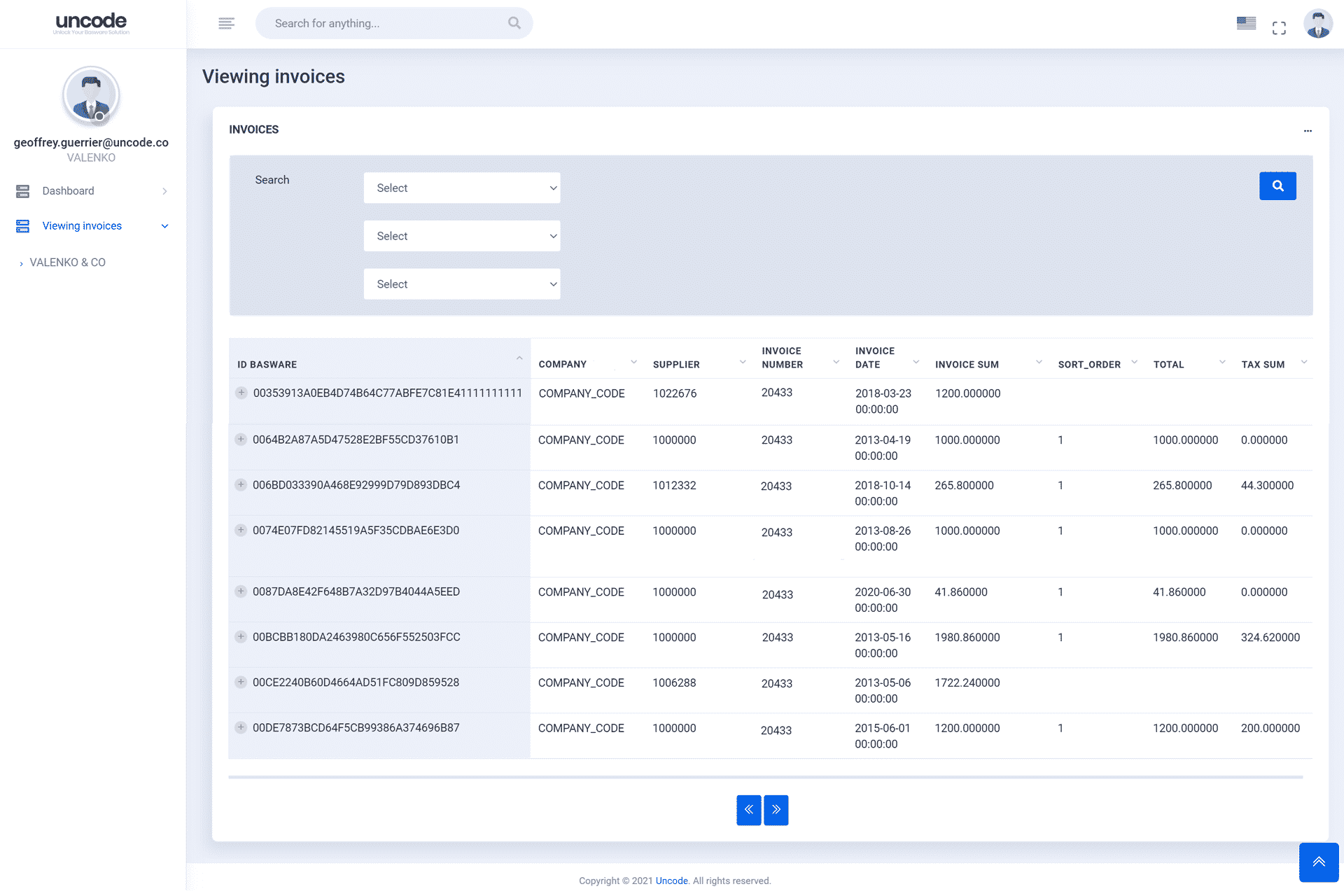Click the user profile avatar icon
Viewport: 1344px width, 896px height.
click(x=1317, y=23)
